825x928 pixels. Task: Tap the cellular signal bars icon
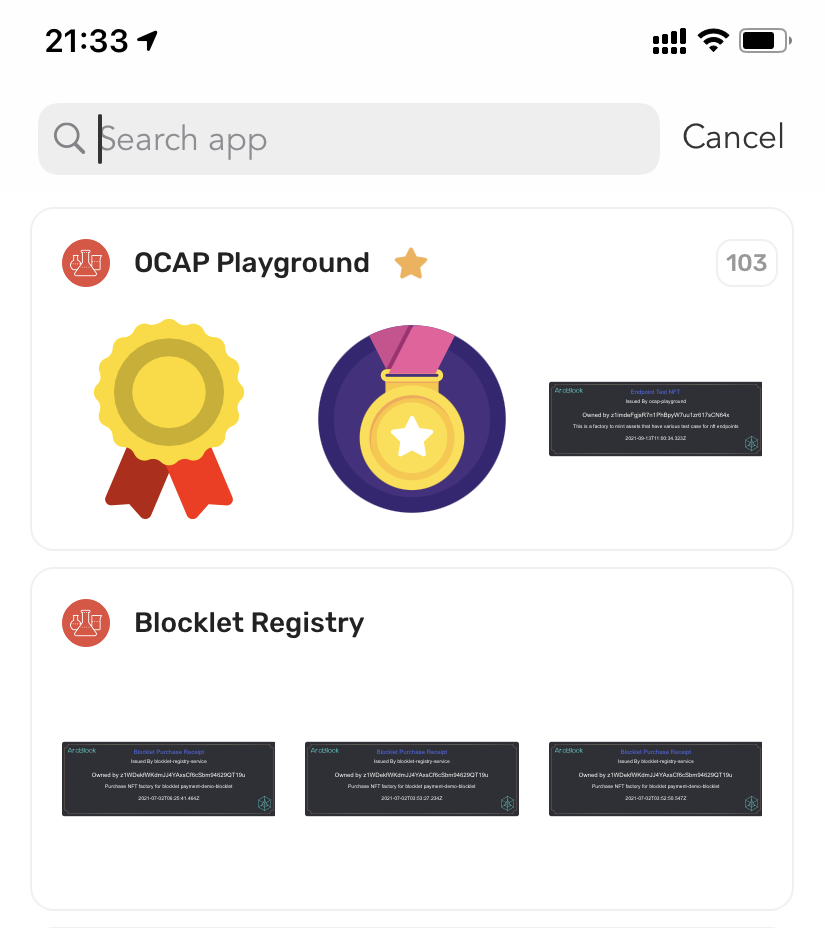point(669,41)
